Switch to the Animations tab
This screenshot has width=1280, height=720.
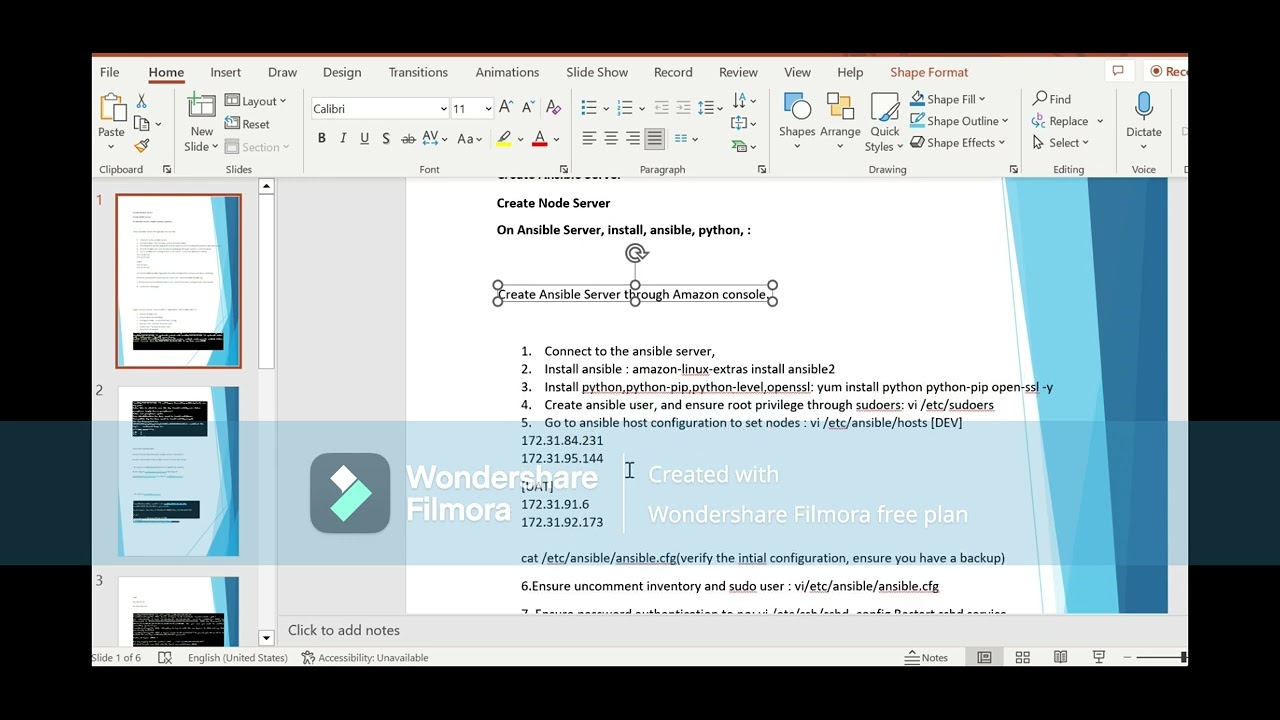507,72
